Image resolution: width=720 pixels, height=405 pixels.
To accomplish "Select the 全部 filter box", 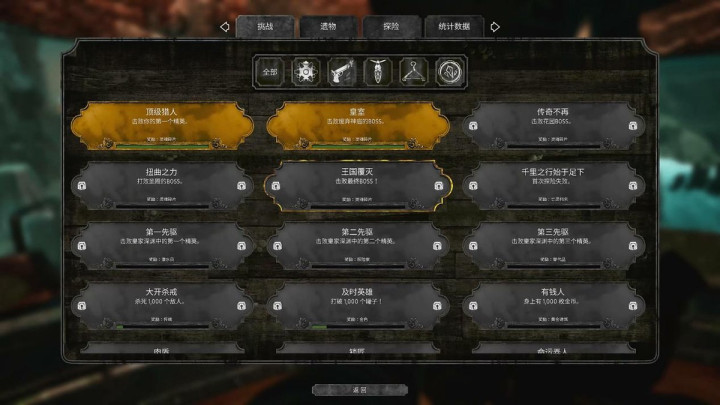I will click(x=270, y=72).
